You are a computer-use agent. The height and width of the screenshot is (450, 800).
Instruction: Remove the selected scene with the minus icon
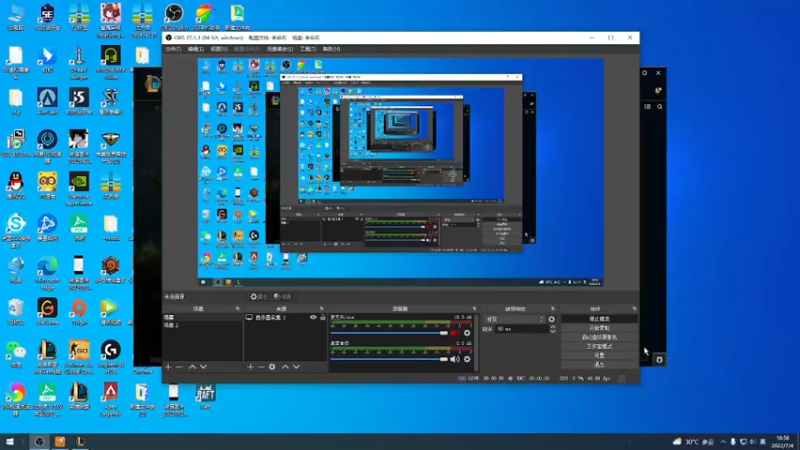[x=179, y=367]
